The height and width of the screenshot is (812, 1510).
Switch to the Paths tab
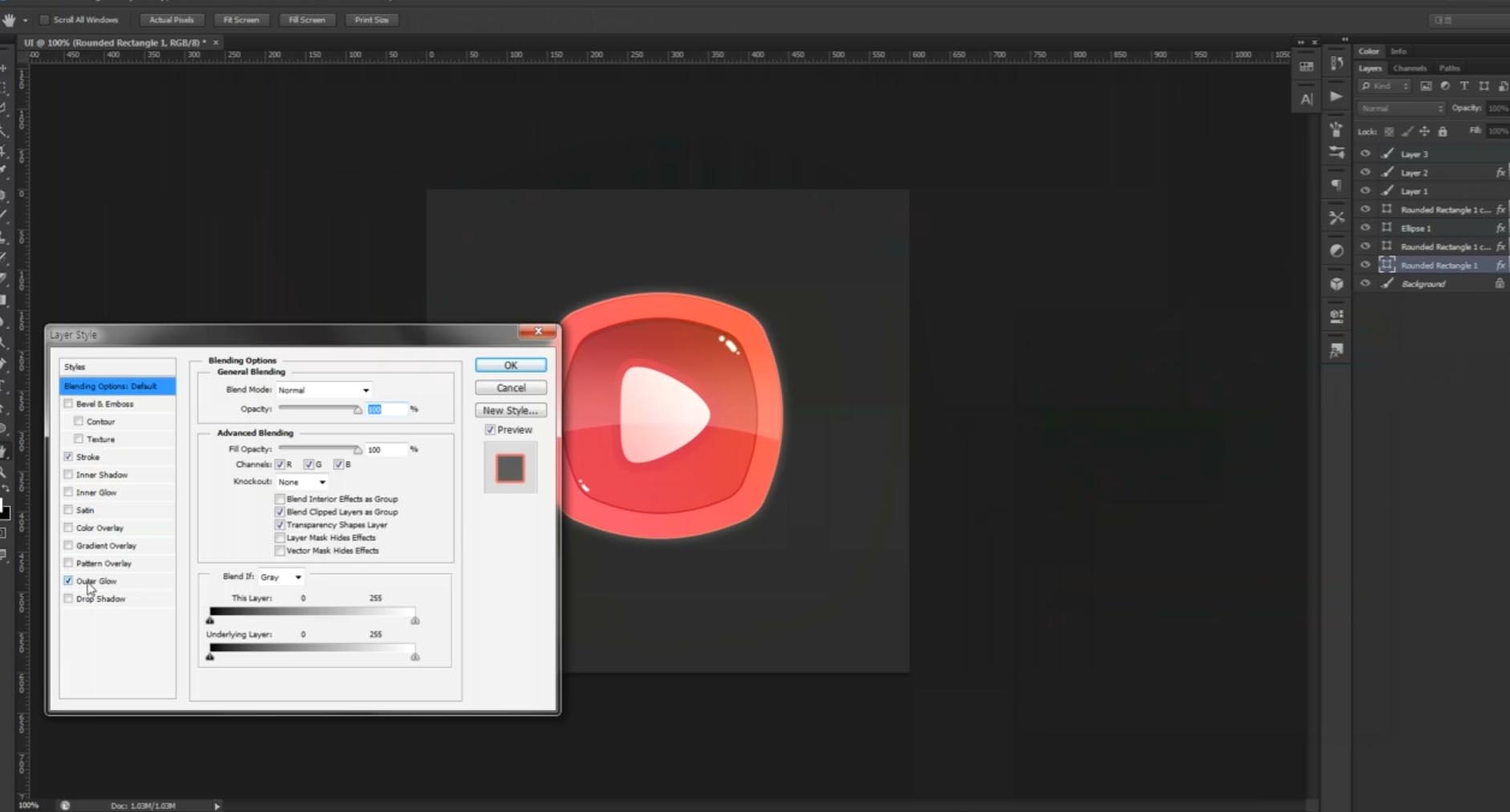(1449, 69)
